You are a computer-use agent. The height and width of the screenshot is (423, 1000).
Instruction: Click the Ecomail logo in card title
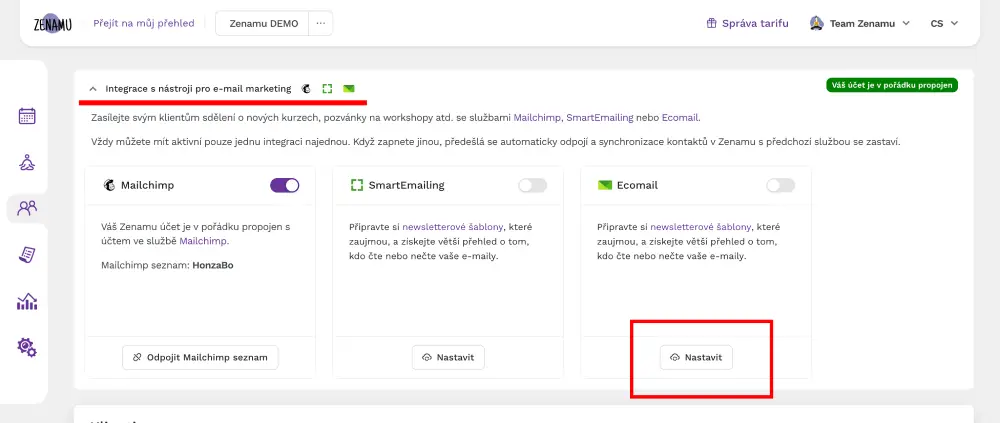pos(605,185)
